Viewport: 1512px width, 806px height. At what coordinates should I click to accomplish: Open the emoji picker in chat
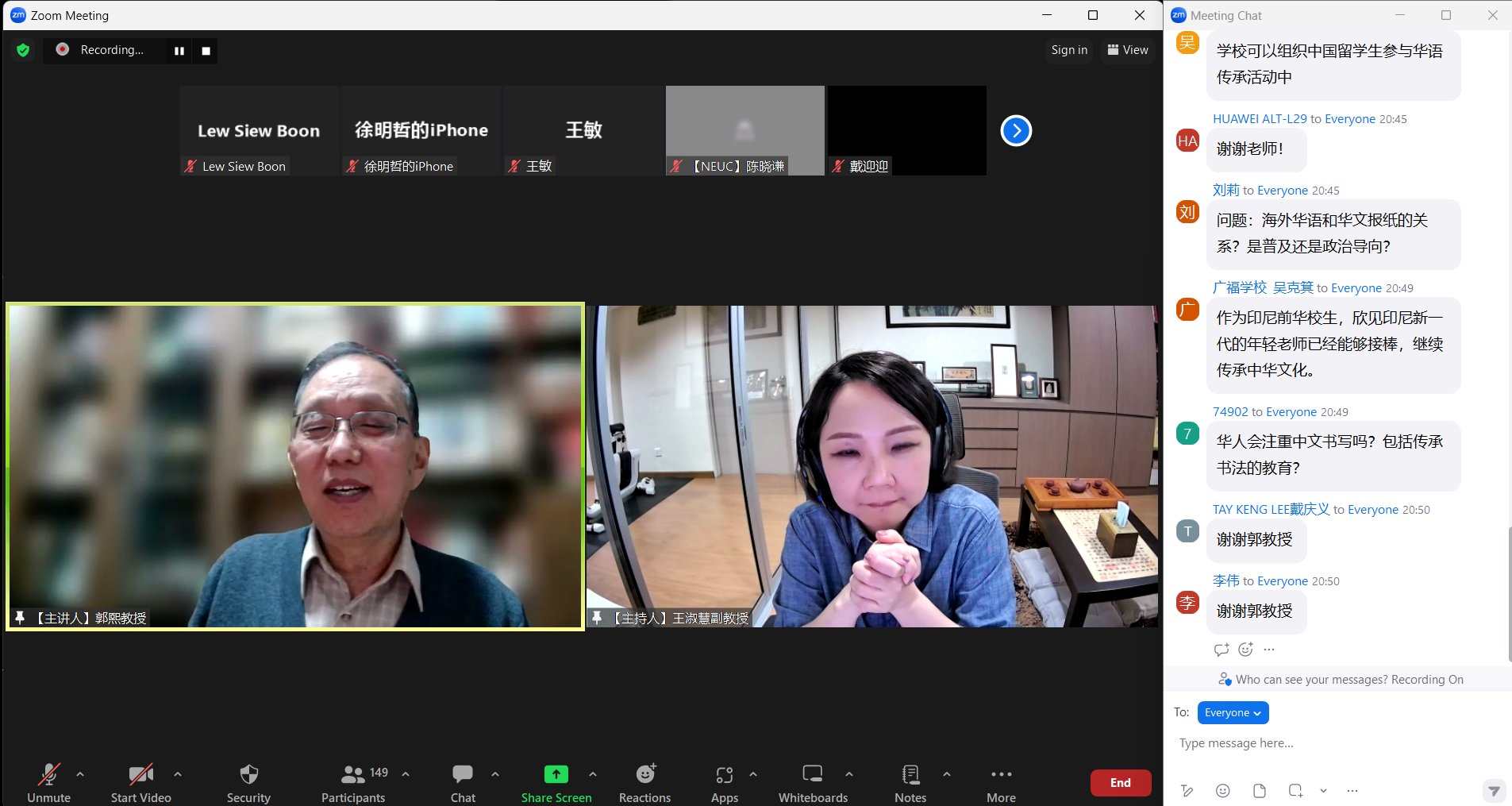click(1223, 791)
